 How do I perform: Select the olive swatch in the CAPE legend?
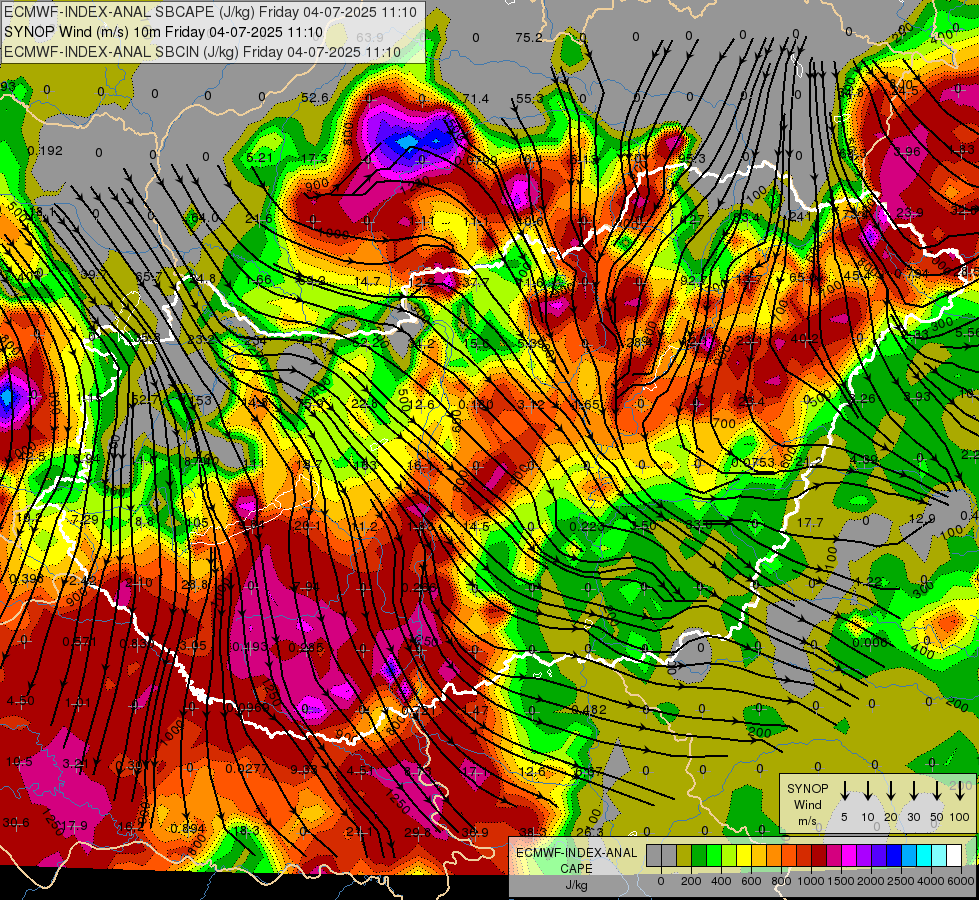tap(684, 856)
